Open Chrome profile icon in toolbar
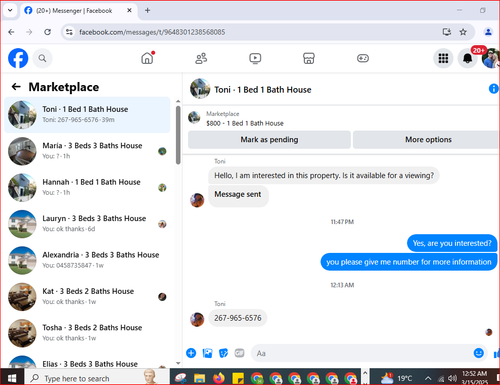500x385 pixels. pos(488,32)
